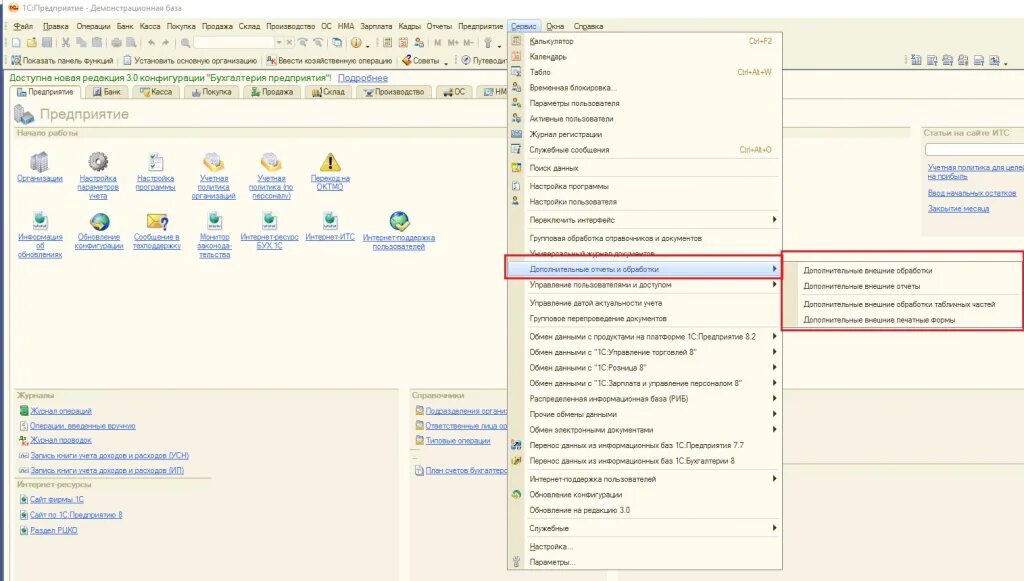Viewport: 1024px width, 581px height.
Task: Open the Информация об обновлениях icon
Action: click(40, 221)
